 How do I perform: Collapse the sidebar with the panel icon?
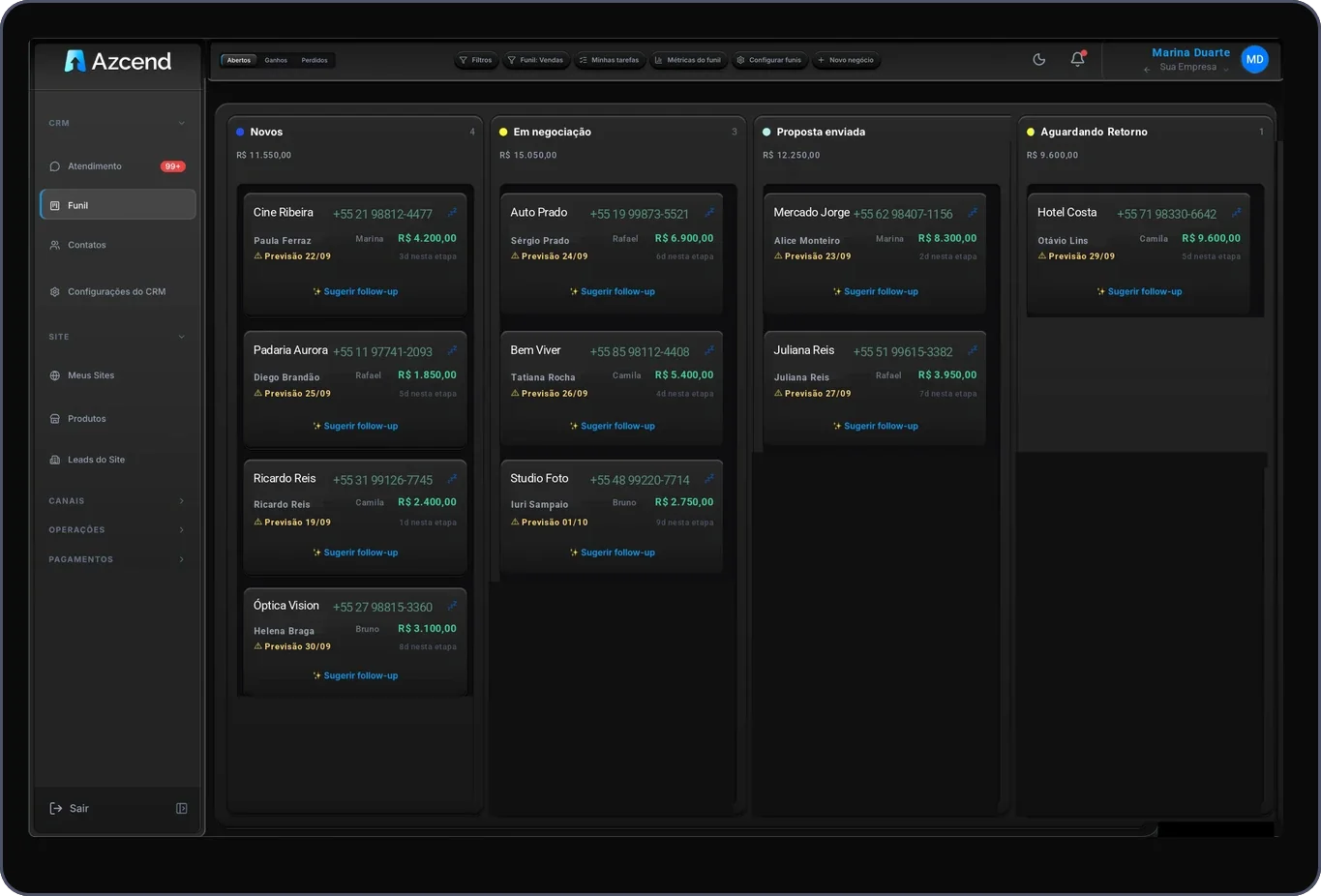[181, 809]
